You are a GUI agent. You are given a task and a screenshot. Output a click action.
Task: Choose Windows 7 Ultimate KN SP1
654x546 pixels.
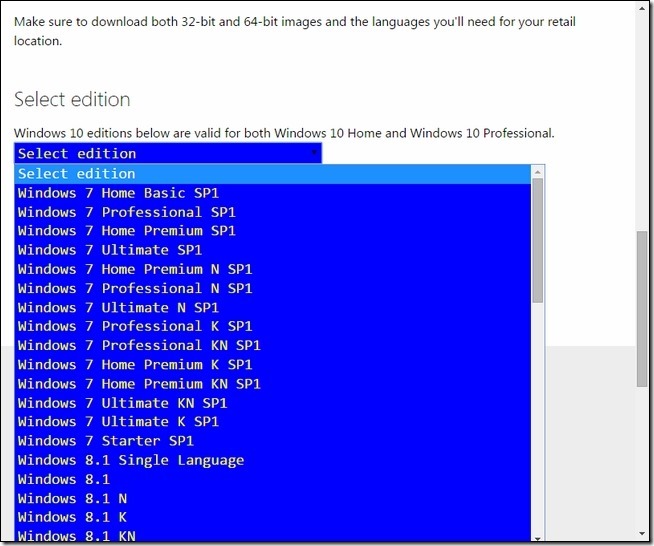tap(273, 403)
